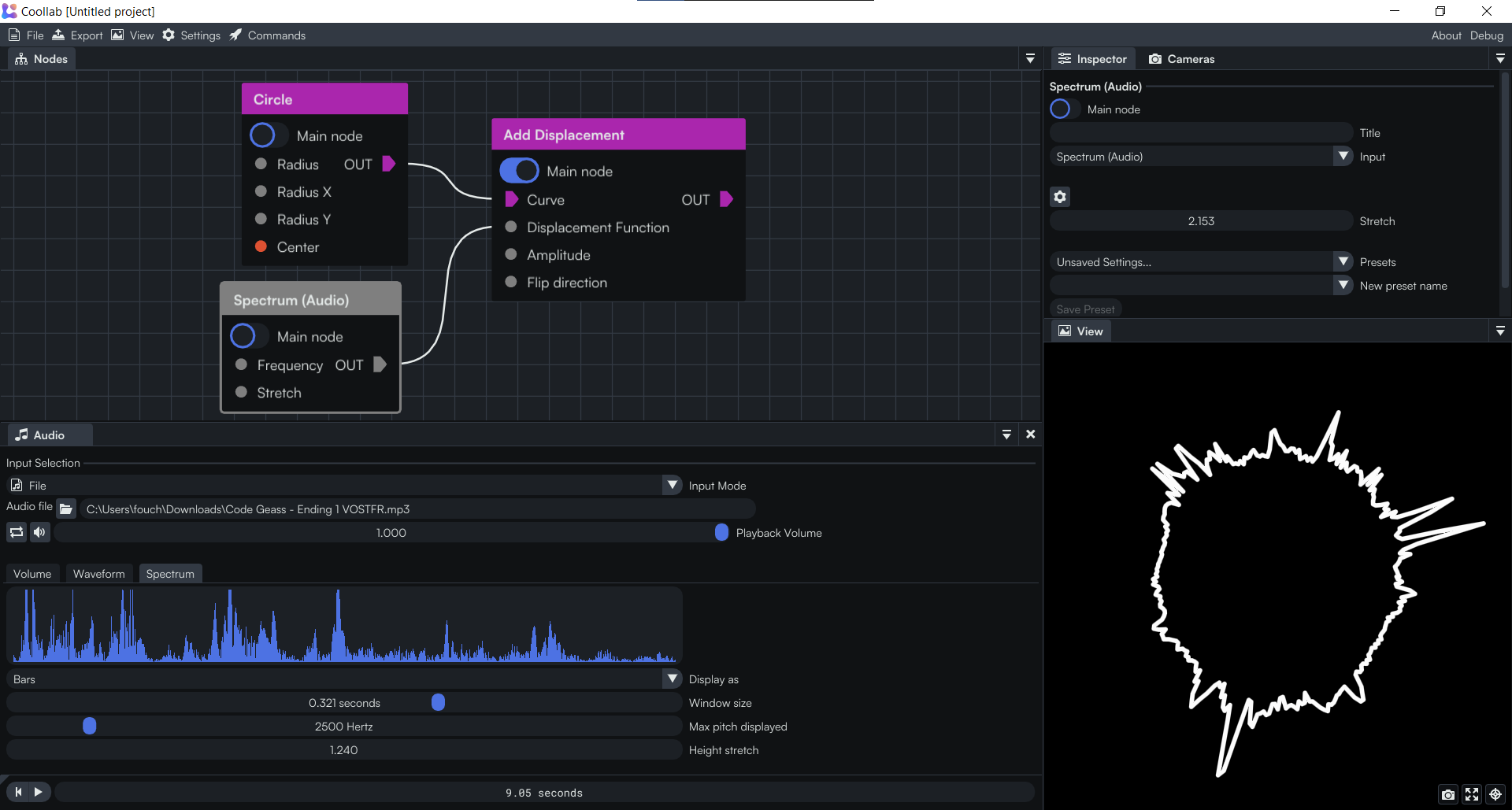This screenshot has height=810, width=1512.
Task: Open the View menu
Action: (132, 35)
